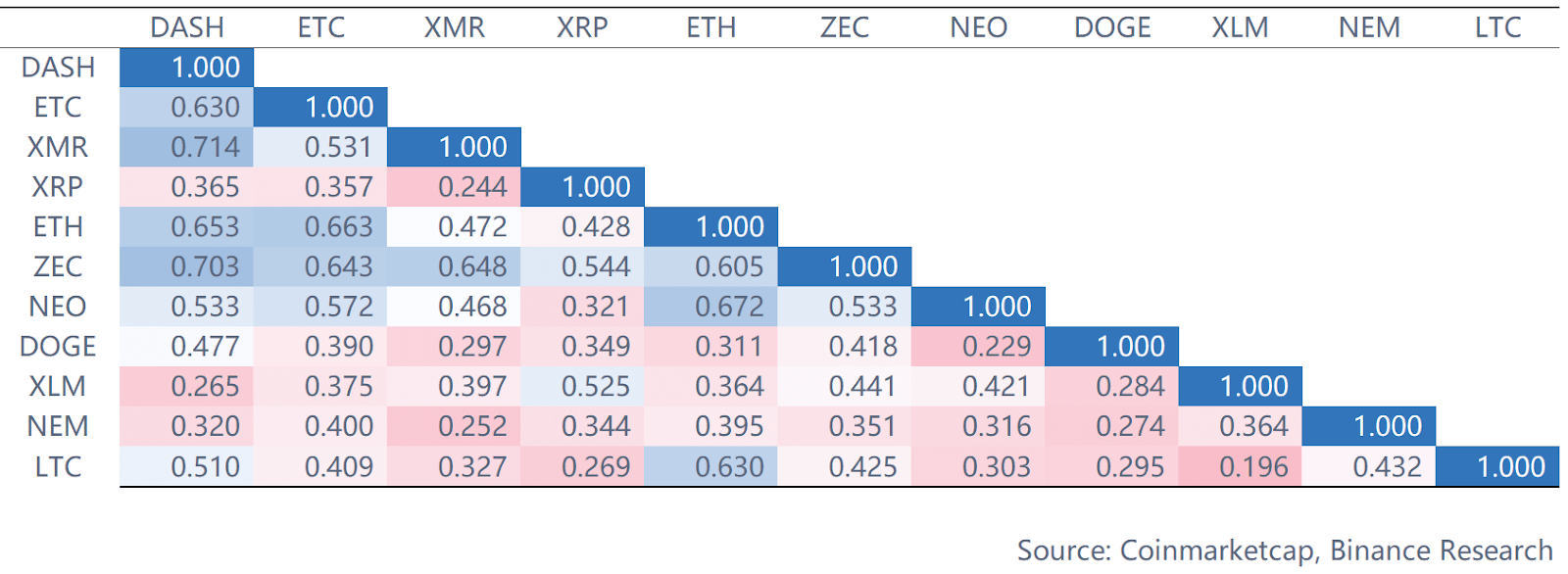
Task: Select the DOGE row label
Action: (x=58, y=346)
